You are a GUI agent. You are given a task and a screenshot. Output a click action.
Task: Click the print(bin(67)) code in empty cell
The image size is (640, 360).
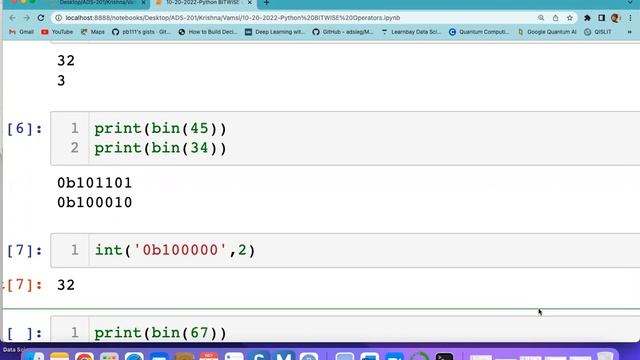pyautogui.click(x=160, y=333)
